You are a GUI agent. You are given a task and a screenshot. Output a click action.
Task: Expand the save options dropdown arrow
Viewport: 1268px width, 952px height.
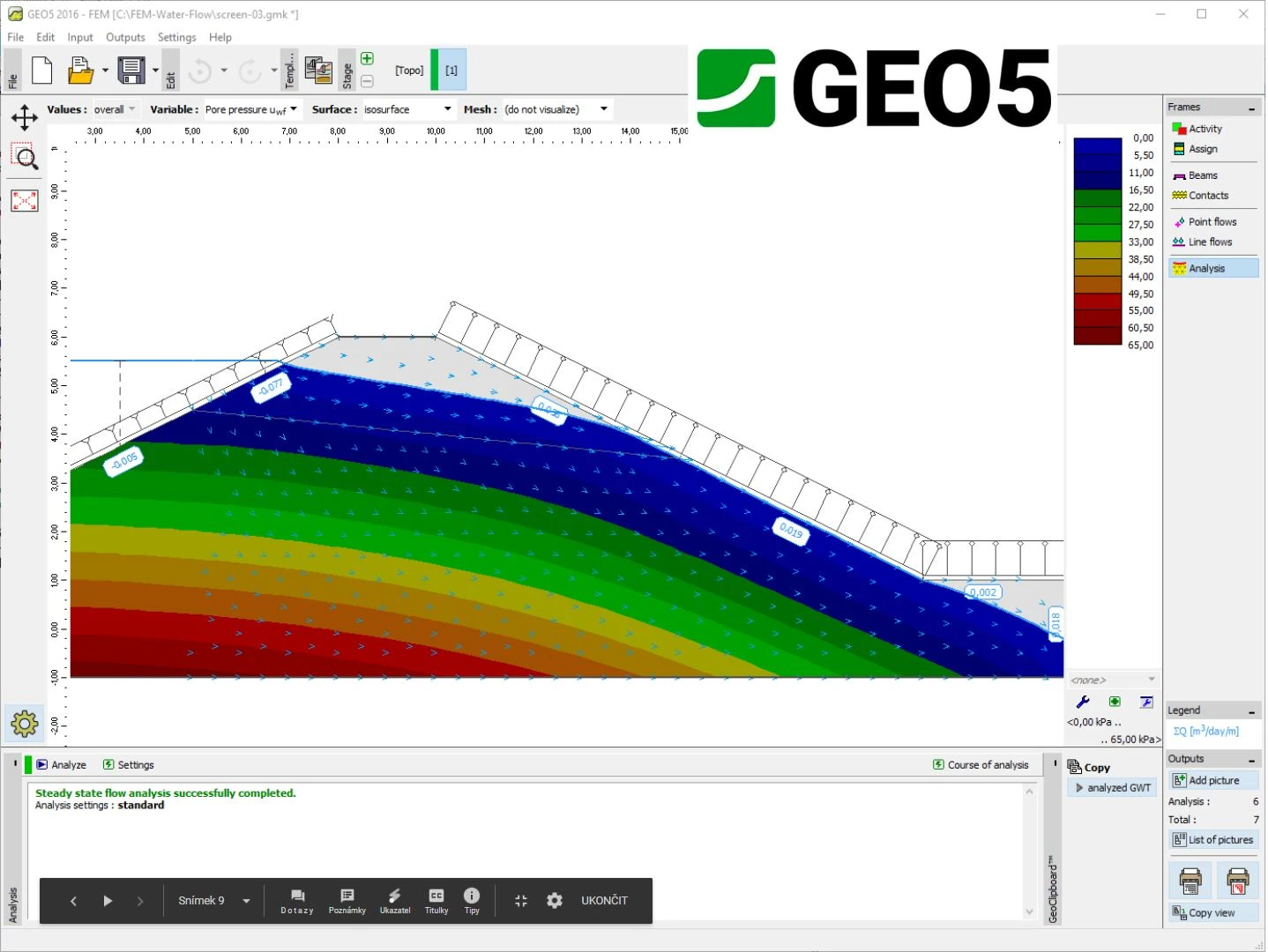(x=155, y=71)
